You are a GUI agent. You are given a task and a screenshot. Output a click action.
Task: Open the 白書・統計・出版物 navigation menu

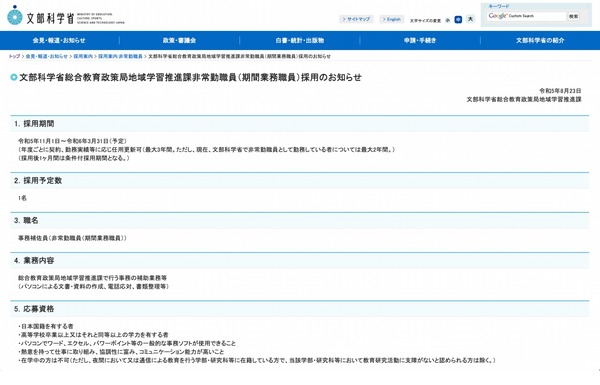(x=300, y=40)
